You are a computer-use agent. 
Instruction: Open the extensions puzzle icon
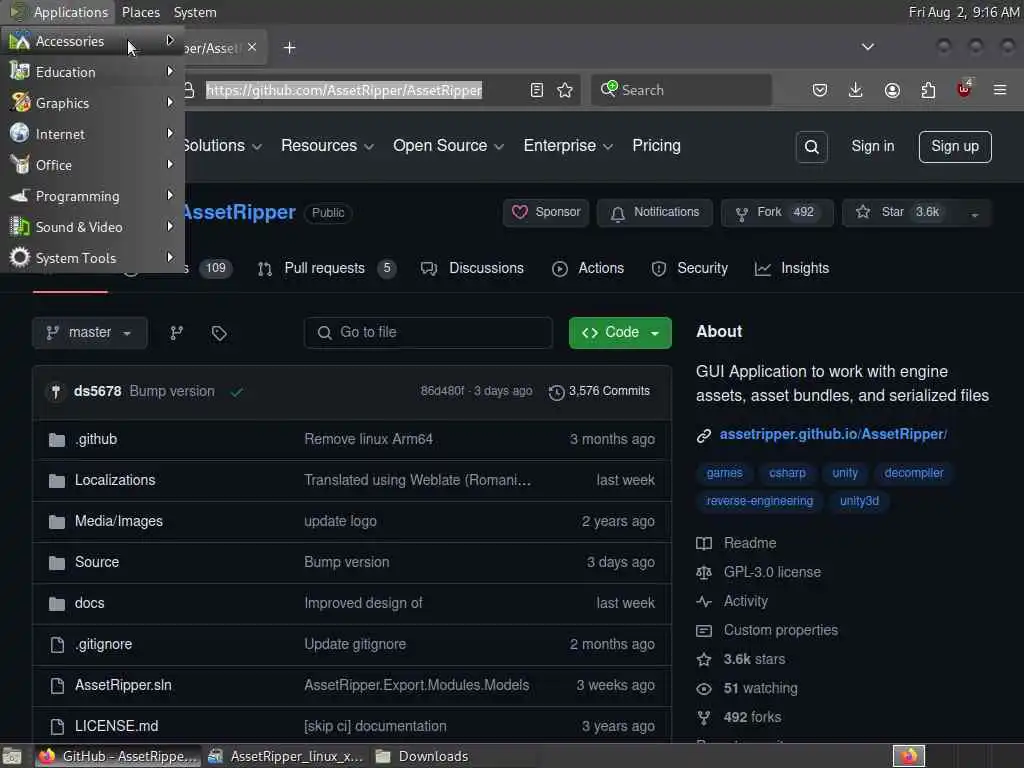[928, 90]
